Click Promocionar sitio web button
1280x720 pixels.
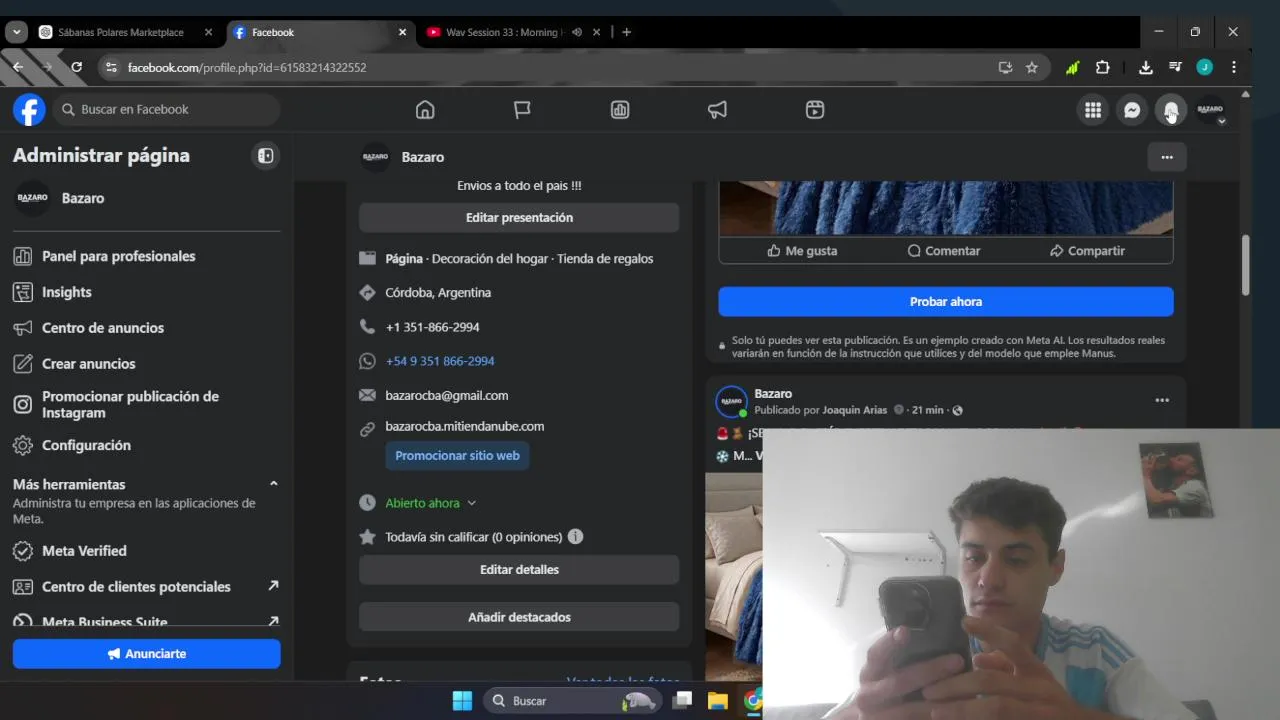[457, 455]
